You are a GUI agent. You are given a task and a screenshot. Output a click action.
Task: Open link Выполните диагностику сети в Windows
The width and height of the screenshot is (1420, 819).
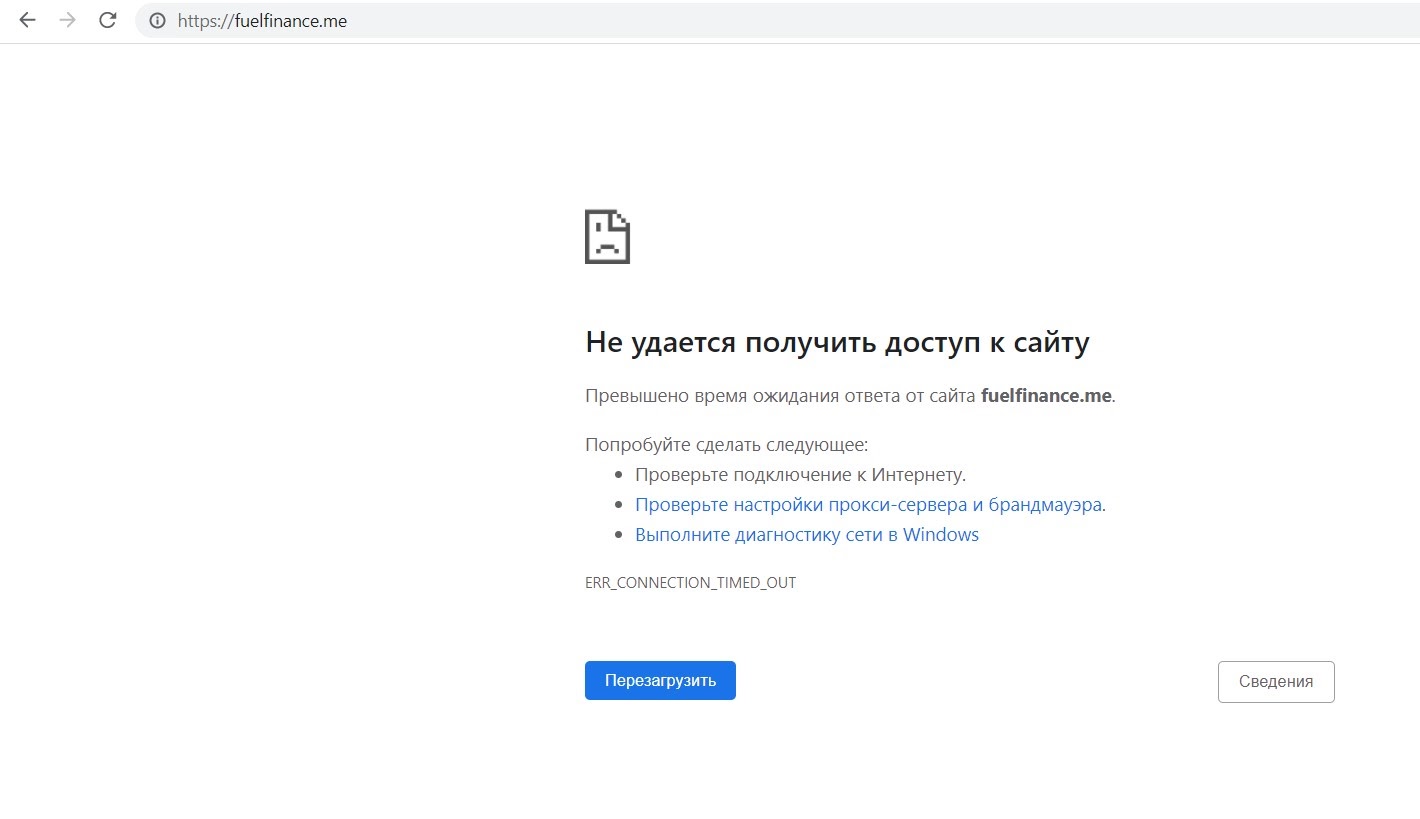(807, 535)
